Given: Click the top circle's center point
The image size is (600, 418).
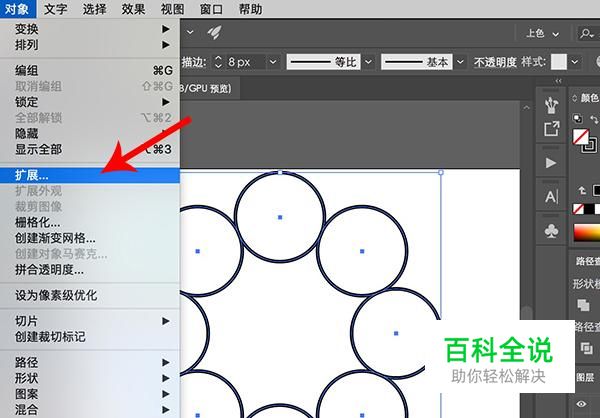Looking at the screenshot, I should [280, 217].
